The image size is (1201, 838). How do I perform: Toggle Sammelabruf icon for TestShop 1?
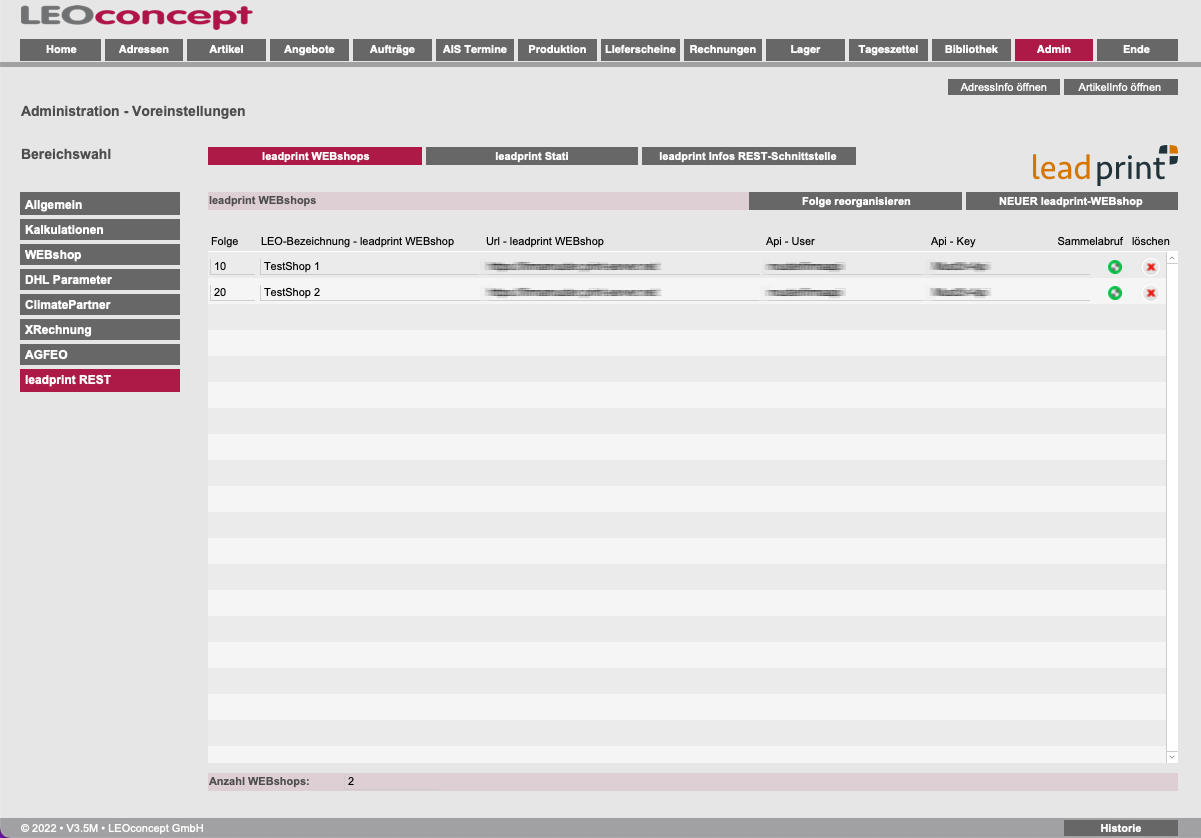(x=1115, y=267)
